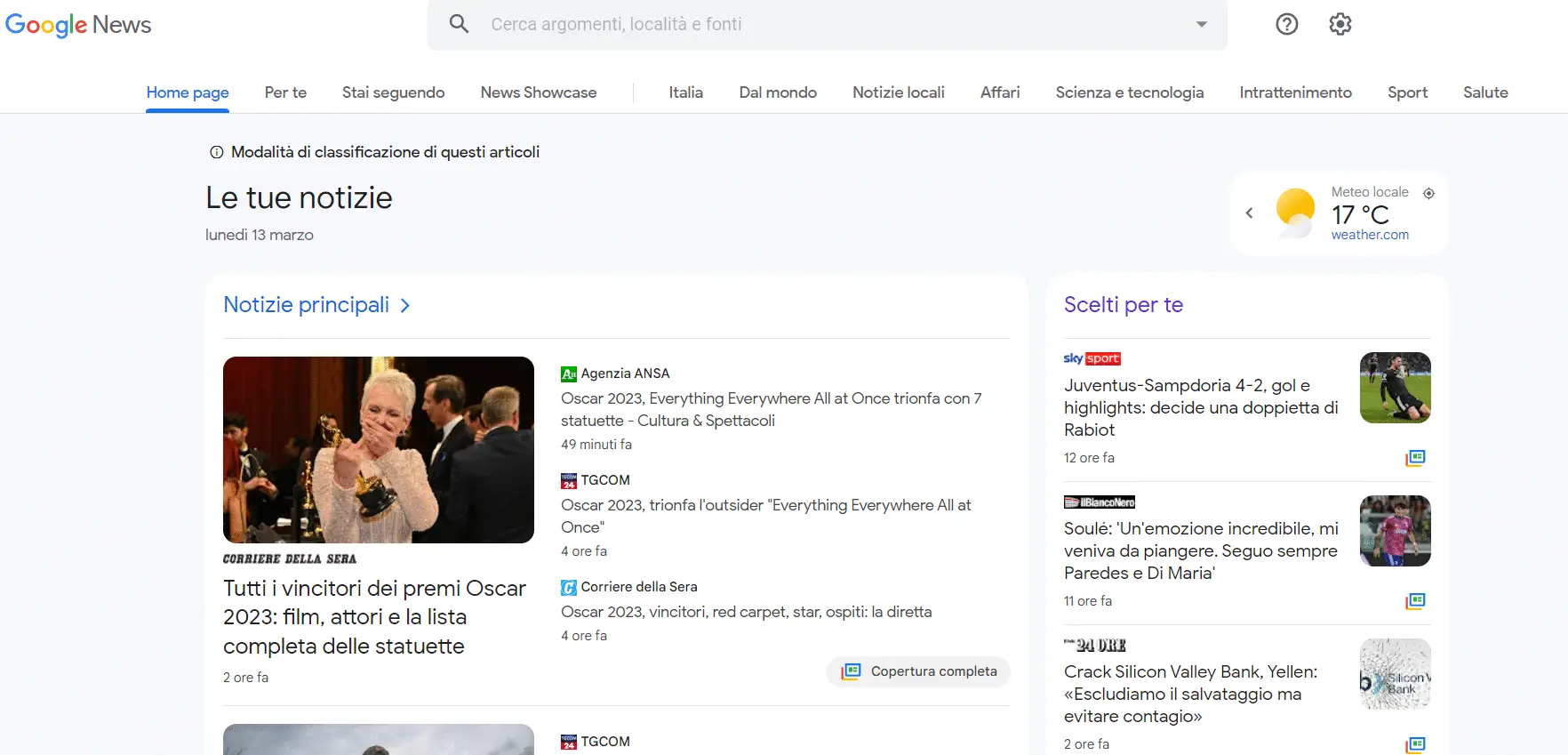Open the Affari tab
This screenshot has width=1568, height=755.
1000,92
